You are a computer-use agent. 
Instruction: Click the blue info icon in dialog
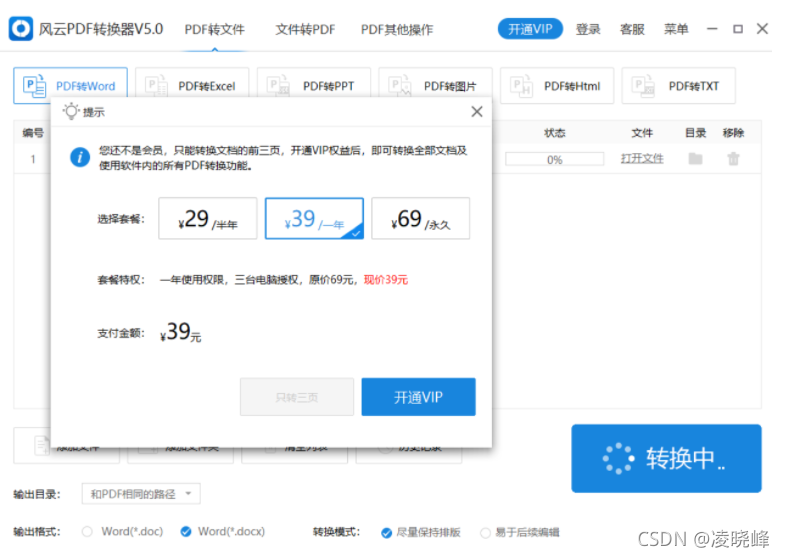[x=80, y=157]
